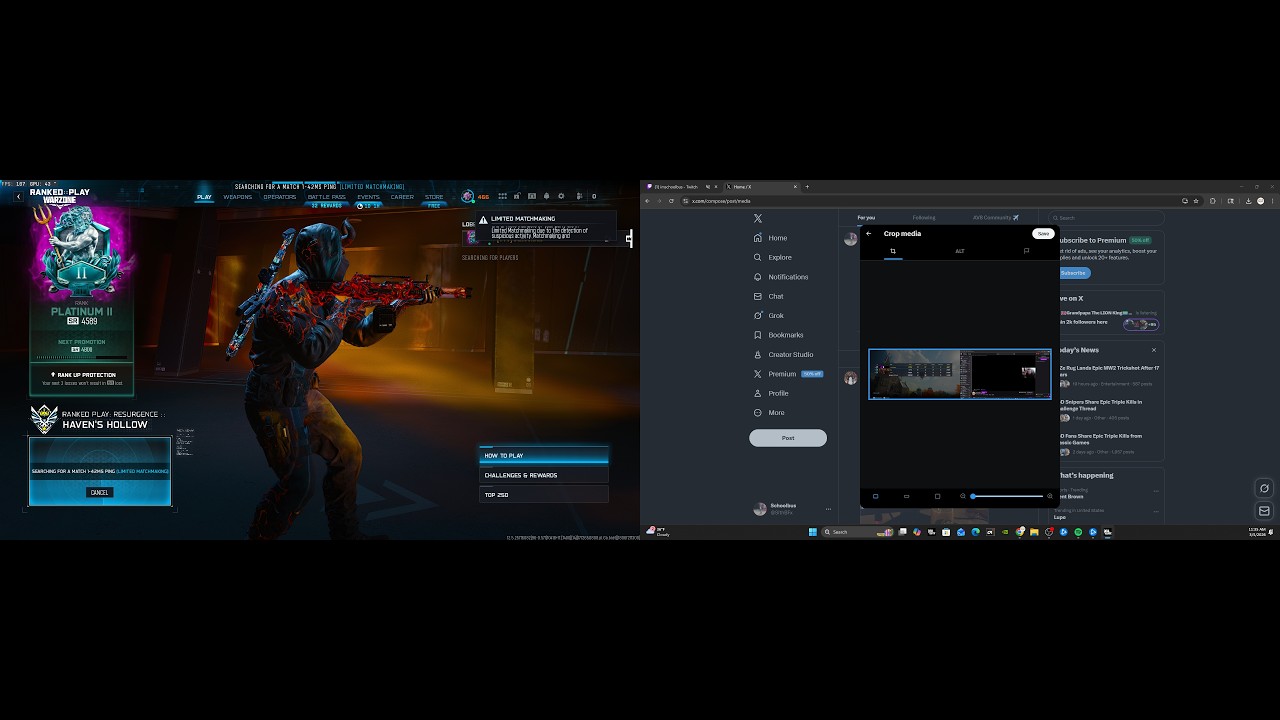Go back in Warzone menu
The width and height of the screenshot is (1280, 720).
18,196
